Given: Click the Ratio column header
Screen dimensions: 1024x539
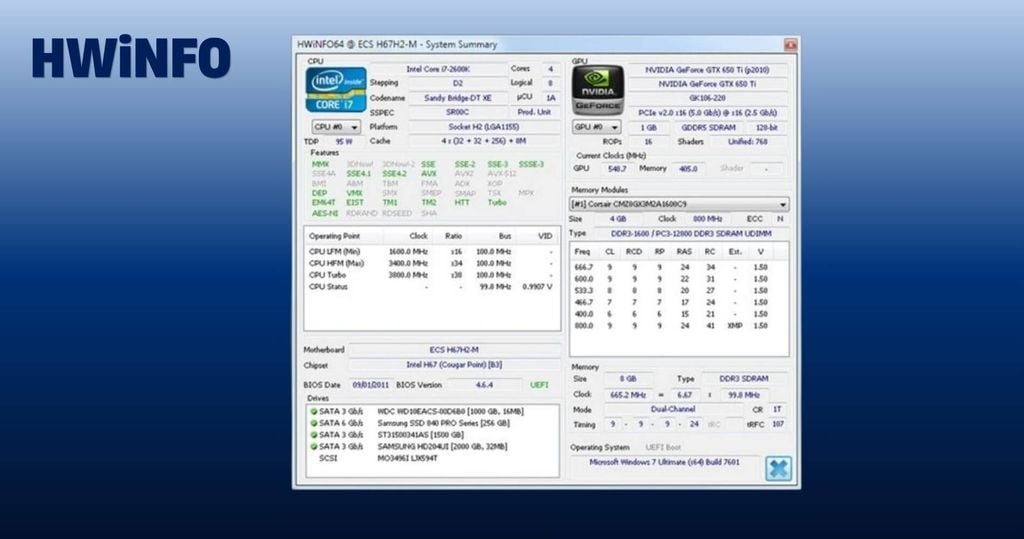Looking at the screenshot, I should [453, 237].
